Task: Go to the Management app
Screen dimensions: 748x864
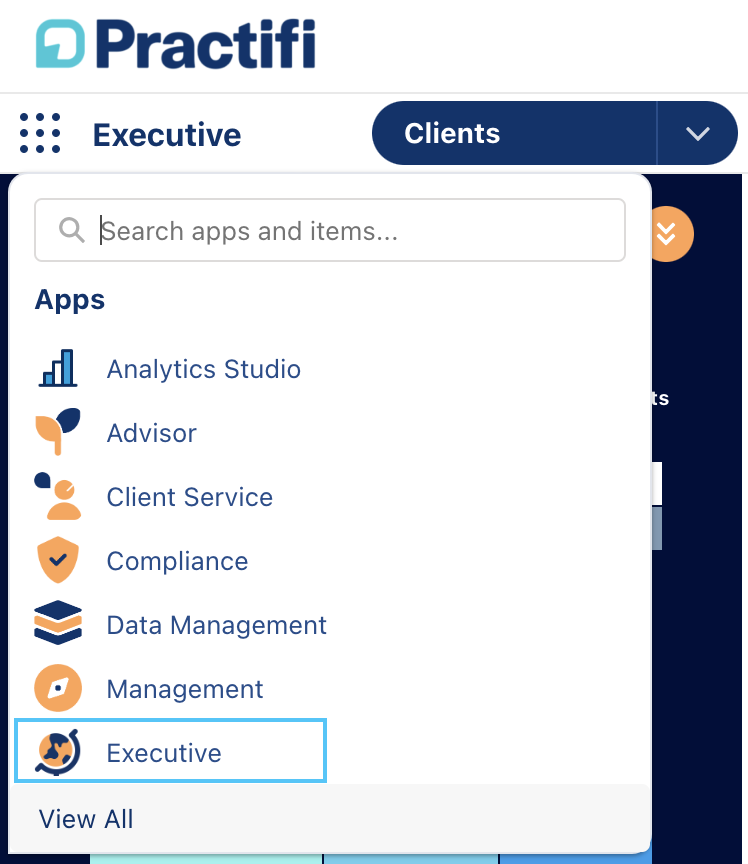Action: pyautogui.click(x=185, y=689)
